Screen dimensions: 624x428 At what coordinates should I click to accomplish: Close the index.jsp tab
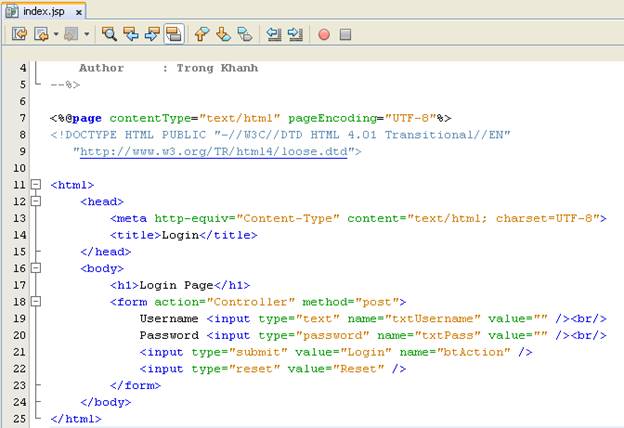click(x=79, y=12)
